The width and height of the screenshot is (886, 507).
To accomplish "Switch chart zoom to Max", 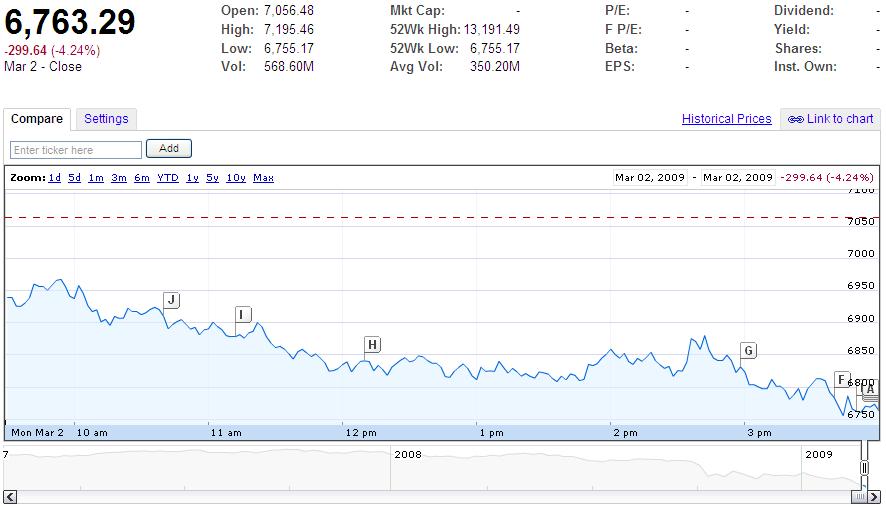I will click(x=263, y=178).
